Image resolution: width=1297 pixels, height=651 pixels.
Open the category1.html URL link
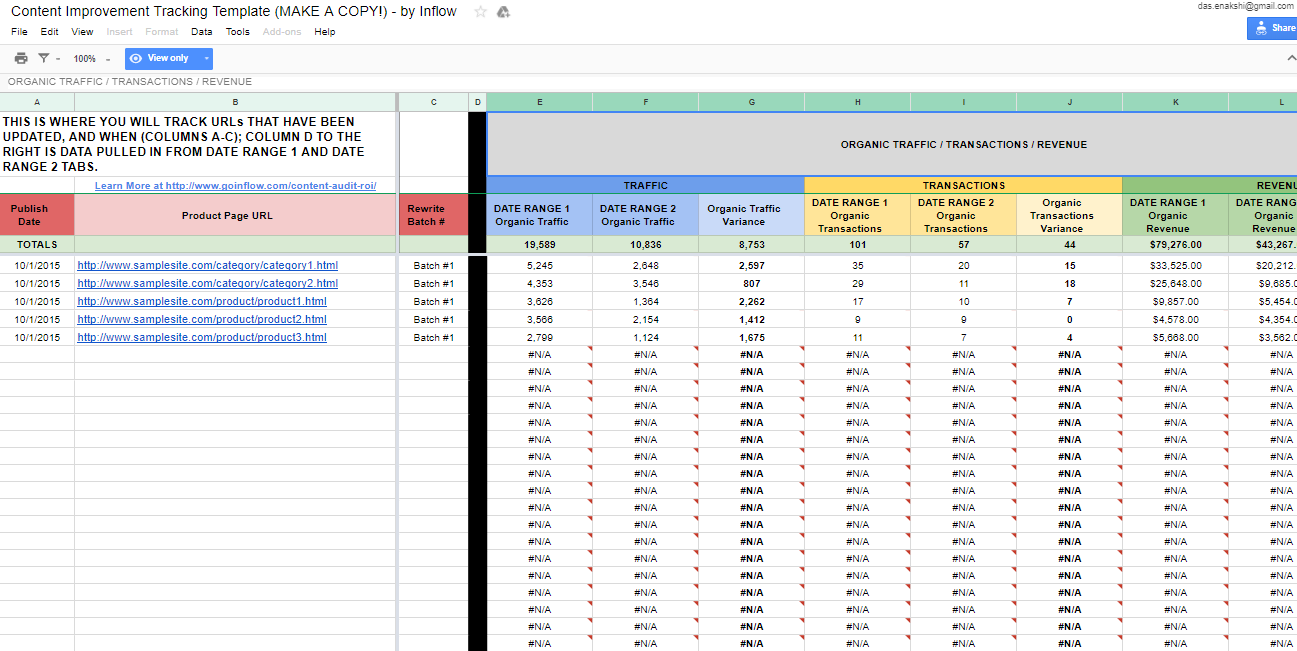point(207,266)
